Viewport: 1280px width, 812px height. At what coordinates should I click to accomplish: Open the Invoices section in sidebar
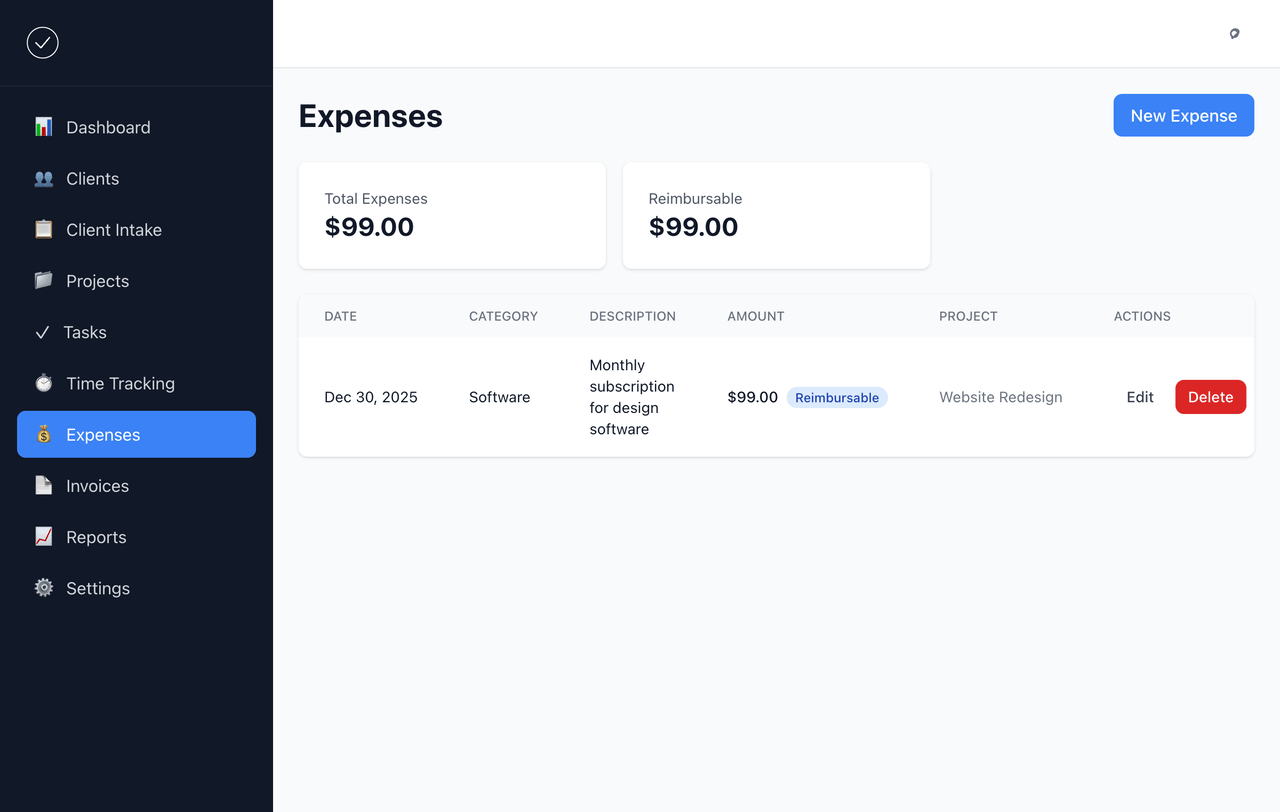pos(97,485)
